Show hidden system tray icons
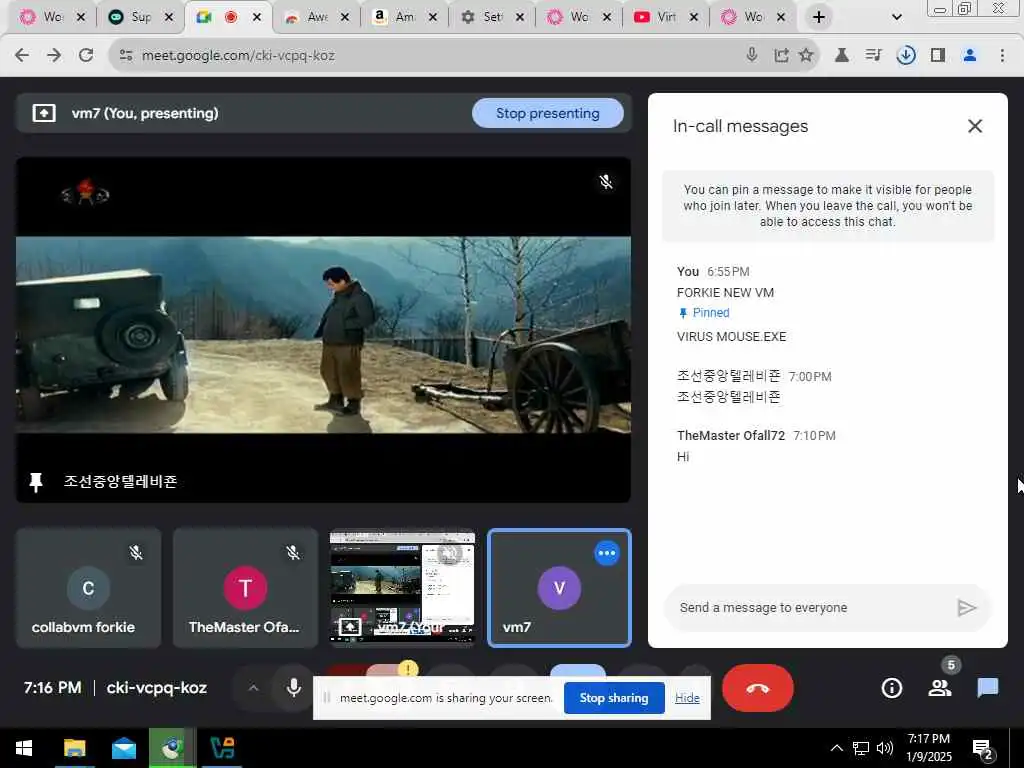The width and height of the screenshot is (1024, 768). coord(836,748)
